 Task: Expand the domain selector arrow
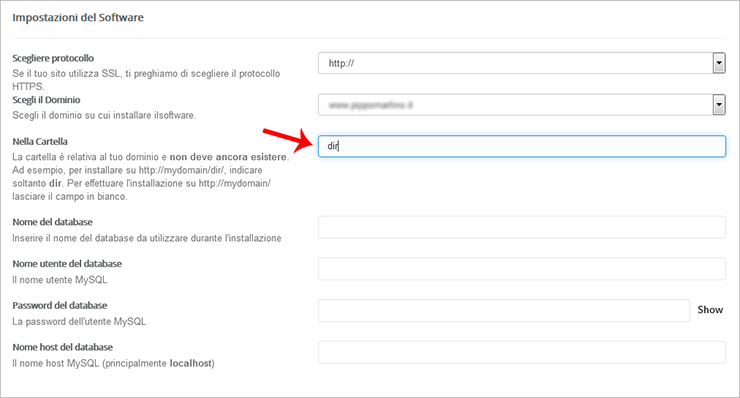pyautogui.click(x=719, y=105)
